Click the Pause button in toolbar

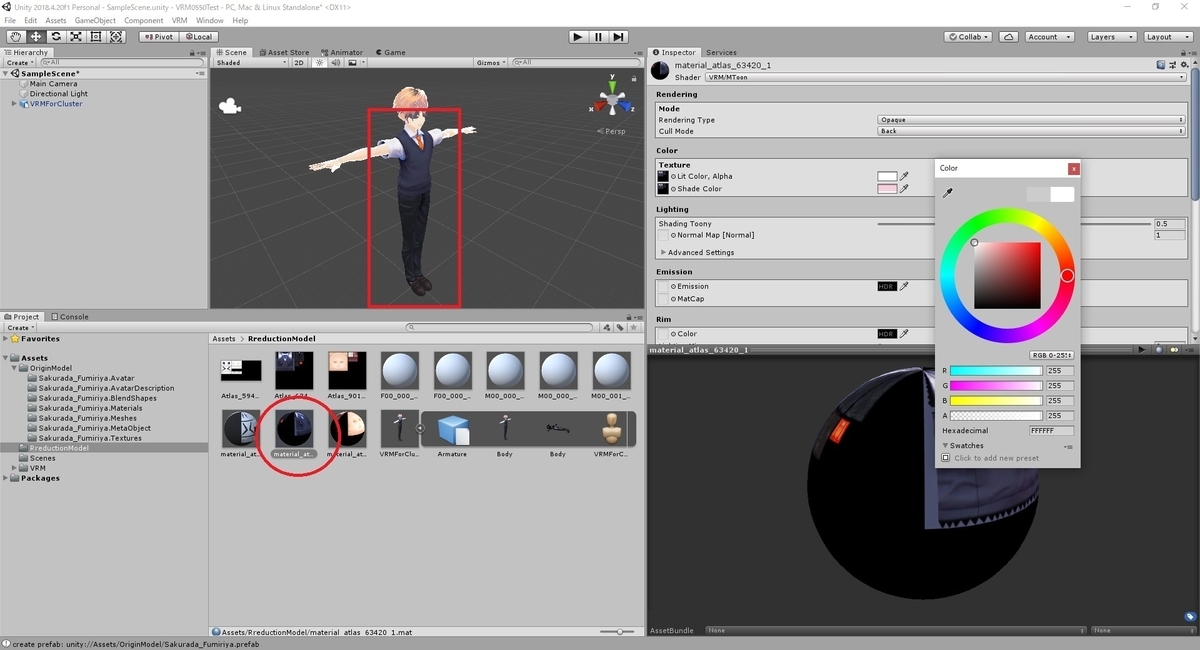pos(598,37)
